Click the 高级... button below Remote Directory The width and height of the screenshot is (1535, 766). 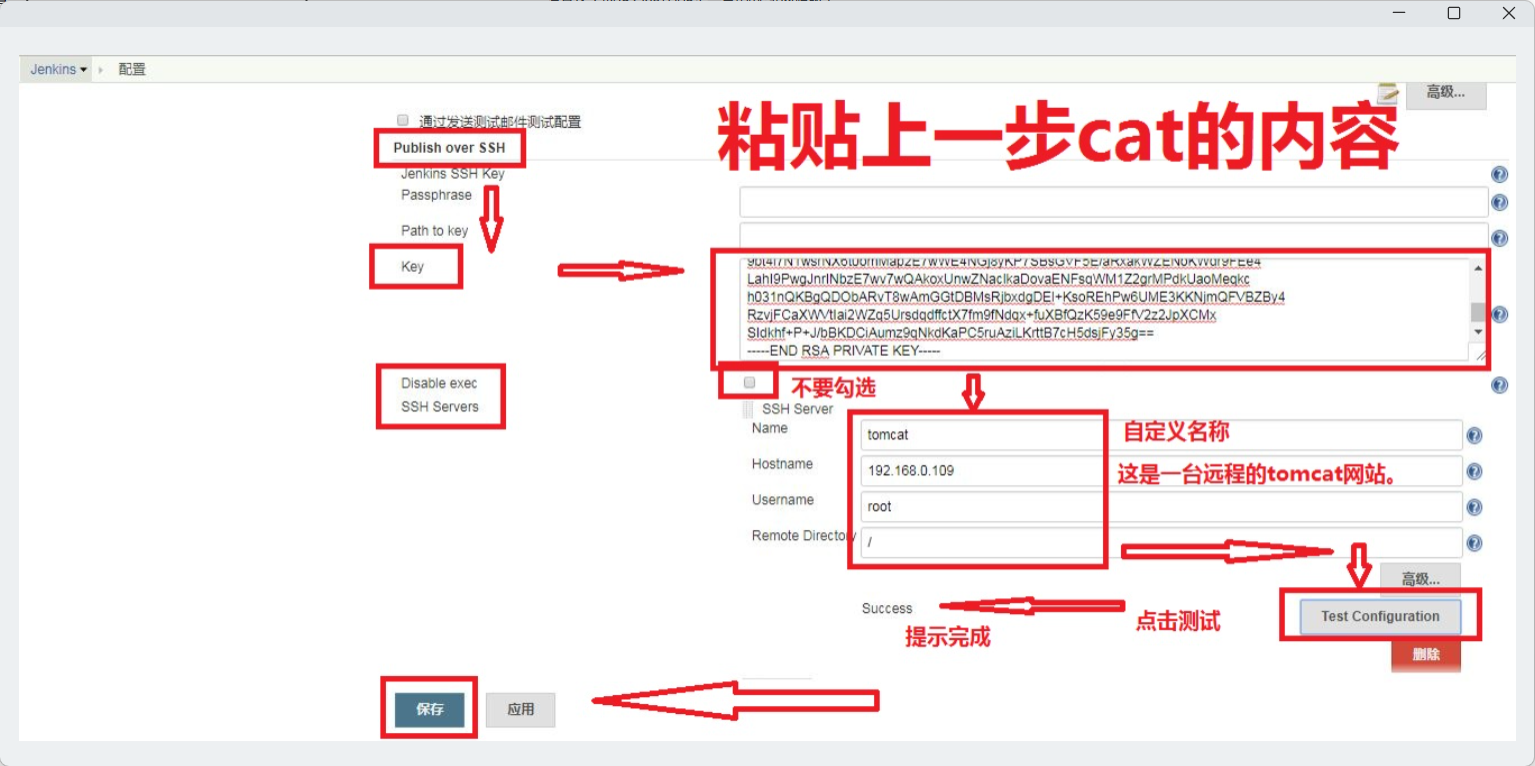[1420, 579]
